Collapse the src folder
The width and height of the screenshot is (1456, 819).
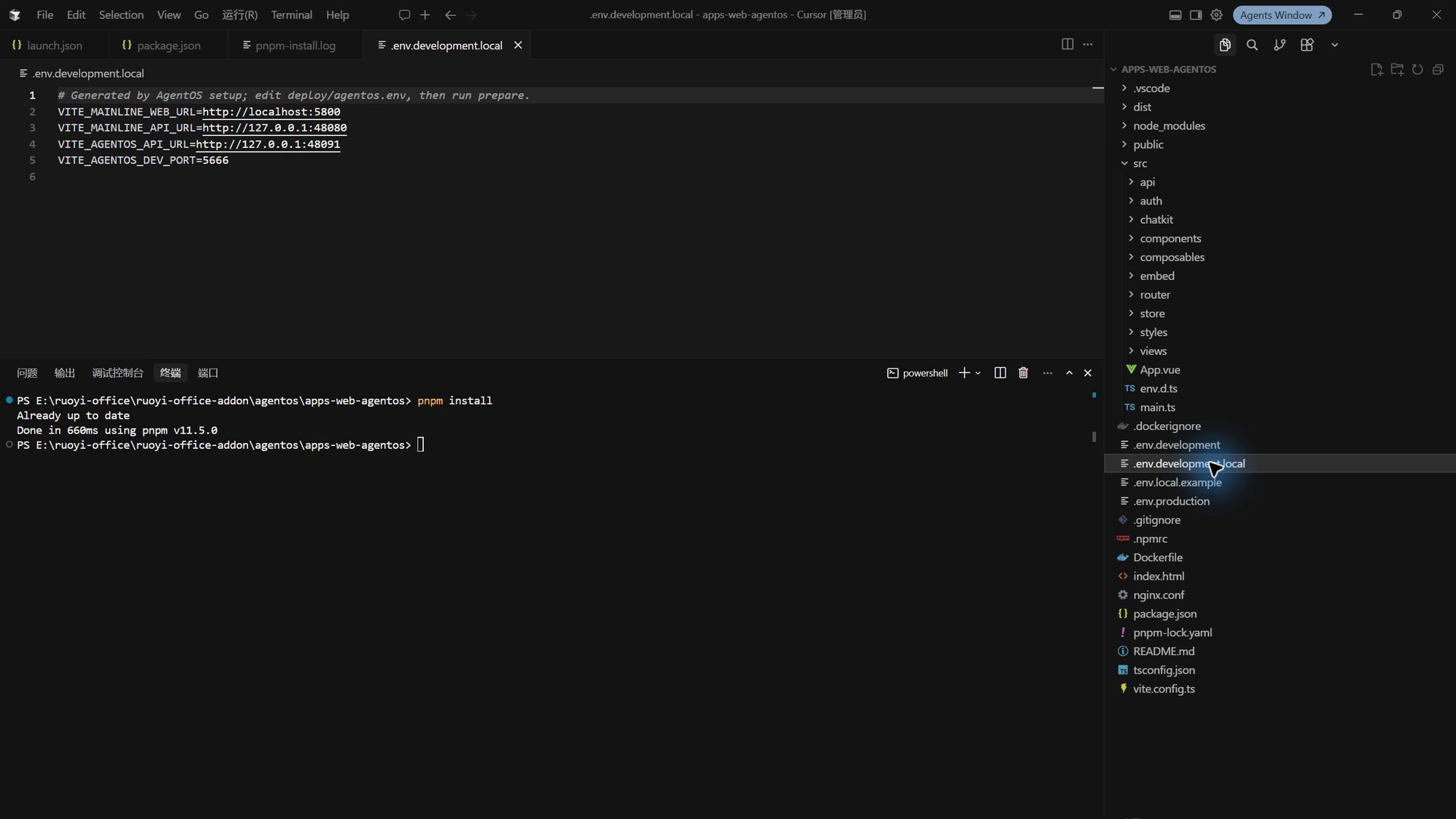click(x=1279, y=164)
